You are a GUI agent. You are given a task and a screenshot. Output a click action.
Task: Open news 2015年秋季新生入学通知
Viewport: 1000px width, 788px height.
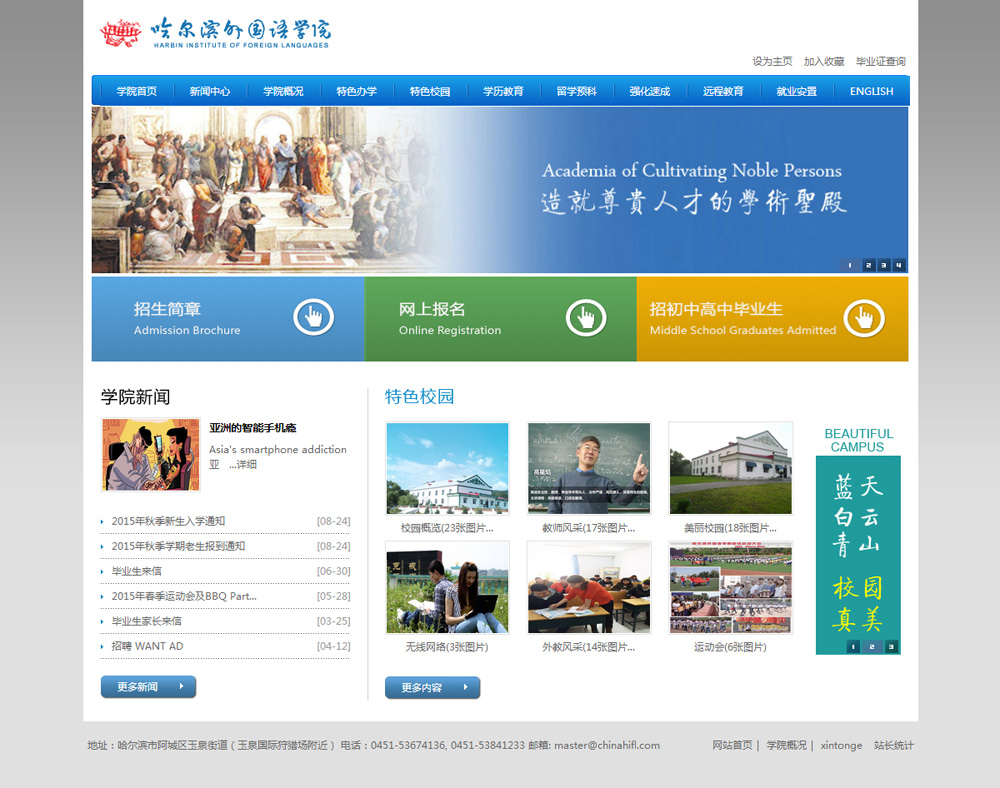pyautogui.click(x=168, y=521)
